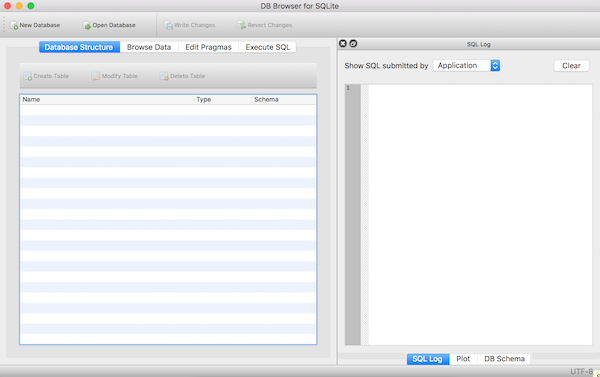Click the Name column header
600x377 pixels.
[x=107, y=100]
